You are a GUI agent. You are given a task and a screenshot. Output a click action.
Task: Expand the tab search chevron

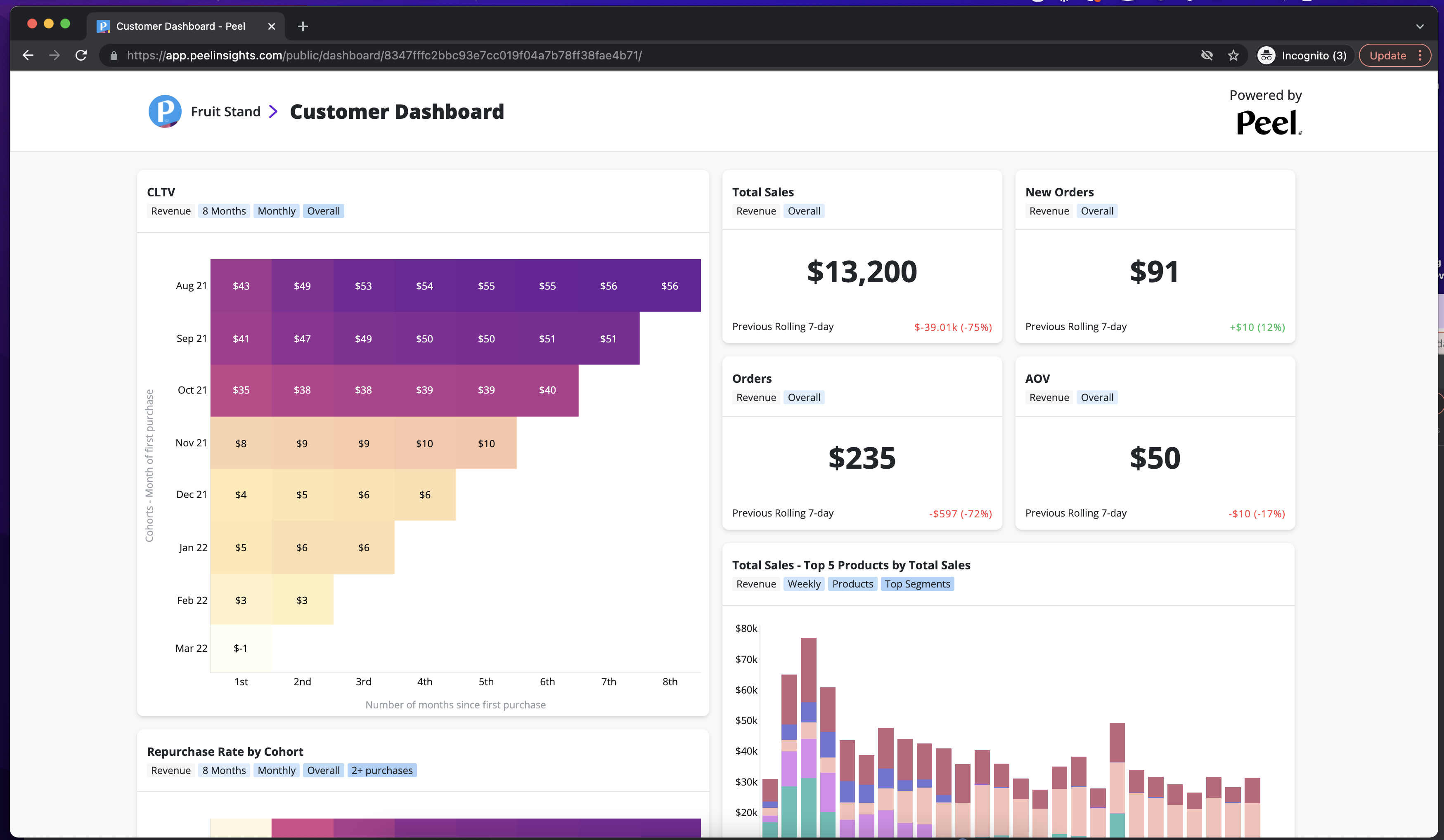click(1419, 26)
